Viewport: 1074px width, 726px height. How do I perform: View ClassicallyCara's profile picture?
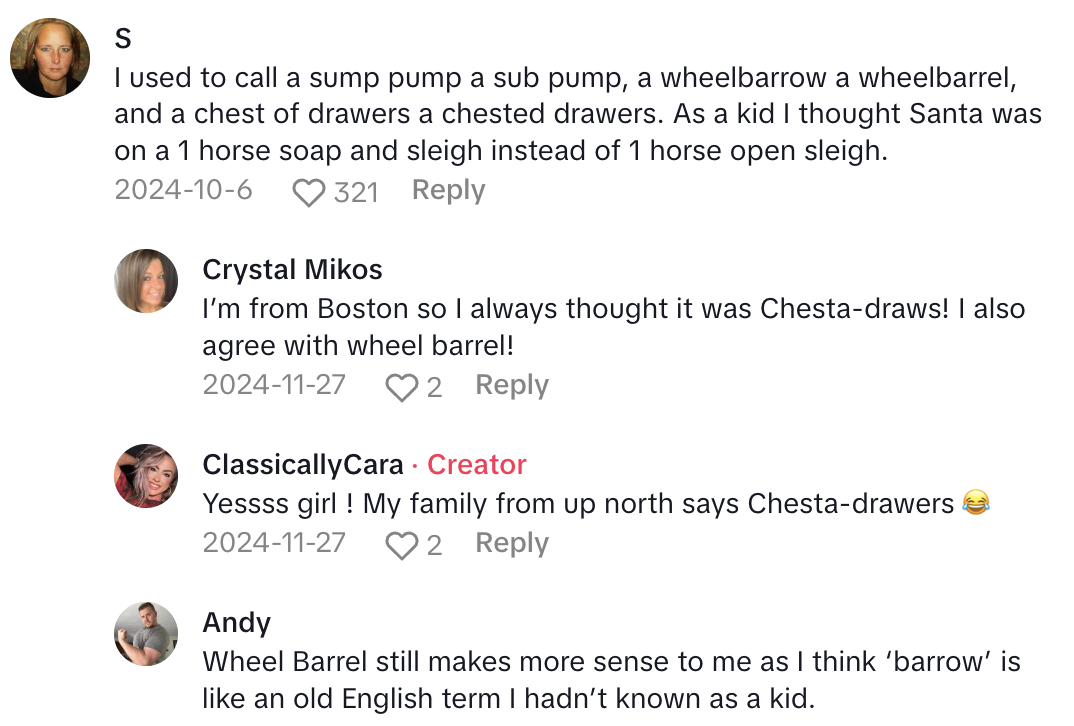tap(146, 476)
